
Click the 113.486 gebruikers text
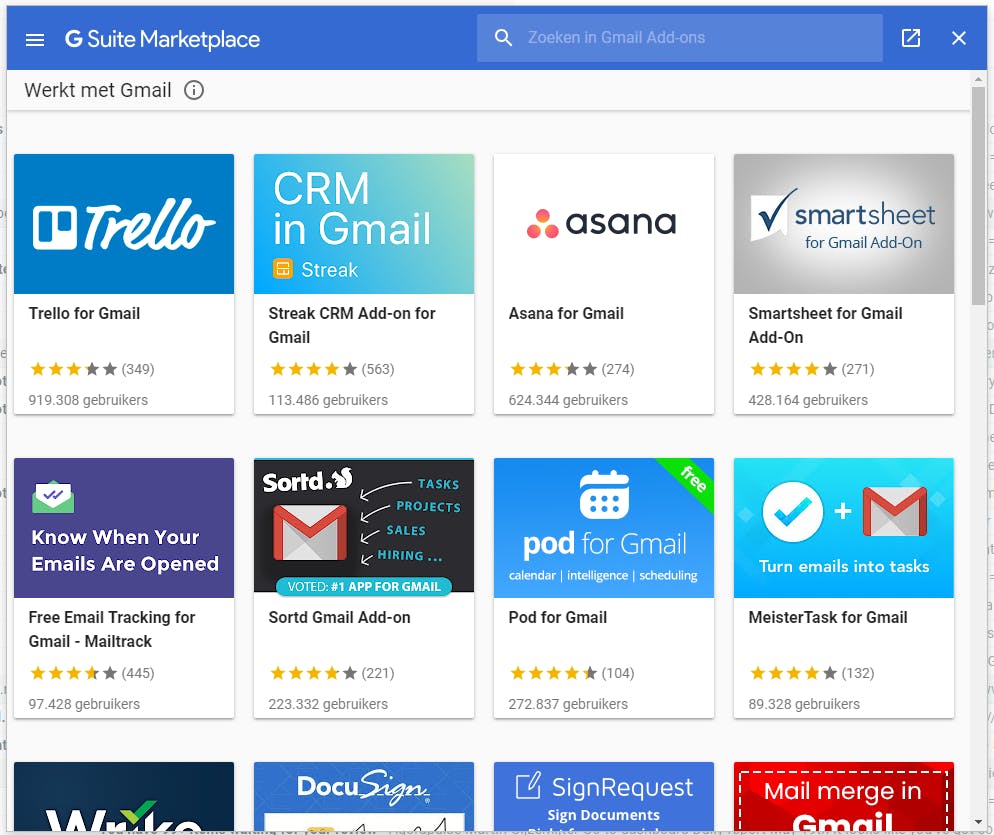(328, 400)
